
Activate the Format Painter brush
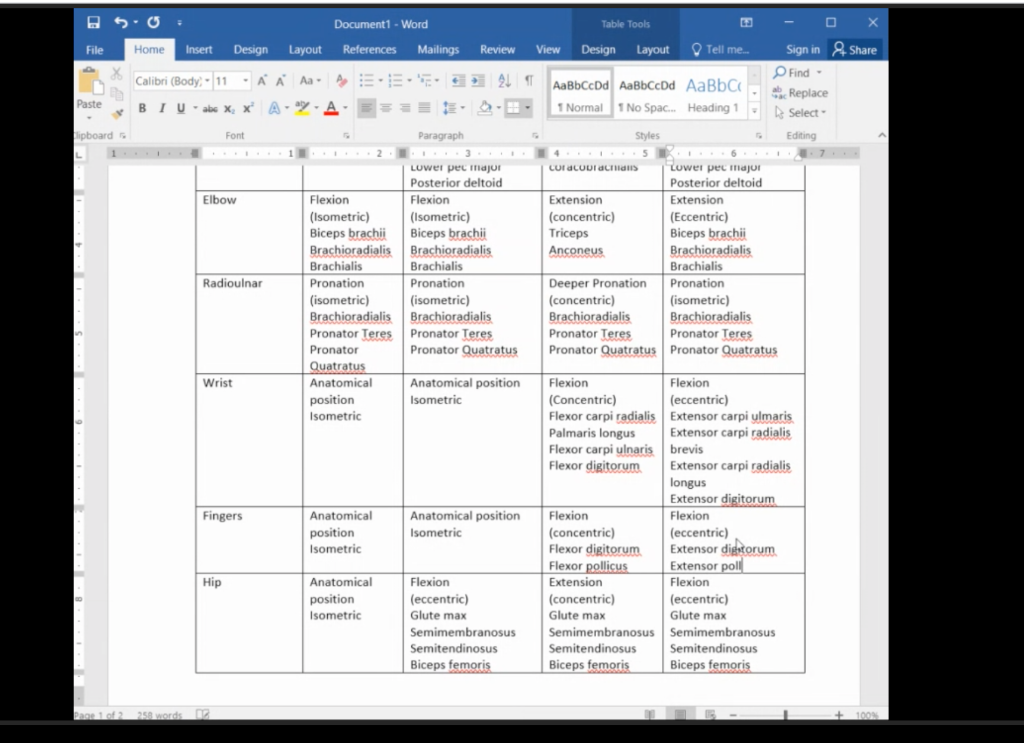coord(116,114)
